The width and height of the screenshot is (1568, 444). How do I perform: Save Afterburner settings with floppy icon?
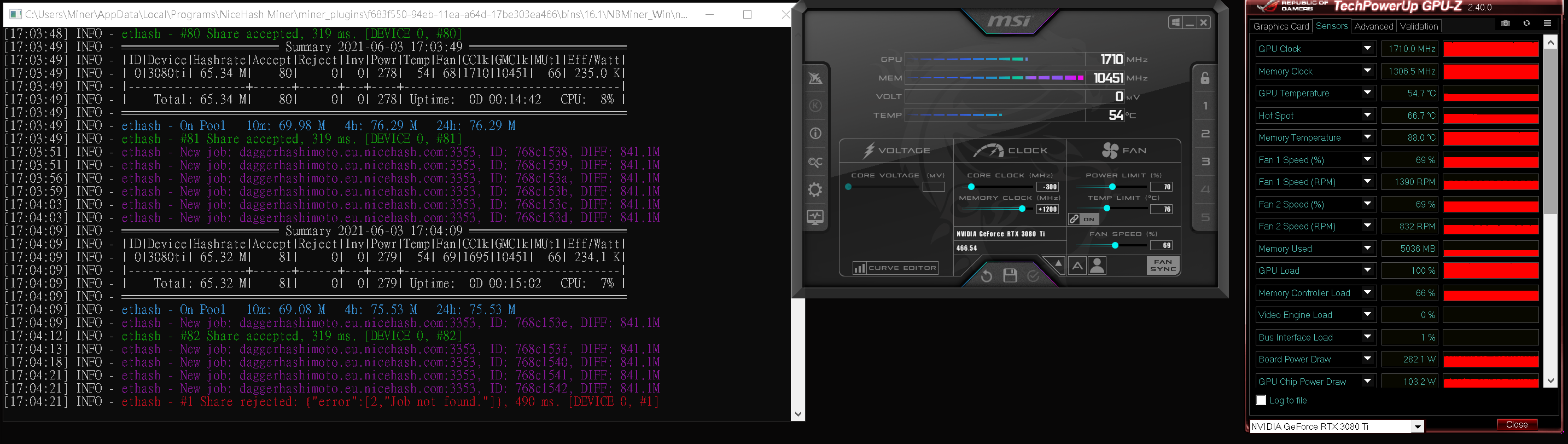1010,275
